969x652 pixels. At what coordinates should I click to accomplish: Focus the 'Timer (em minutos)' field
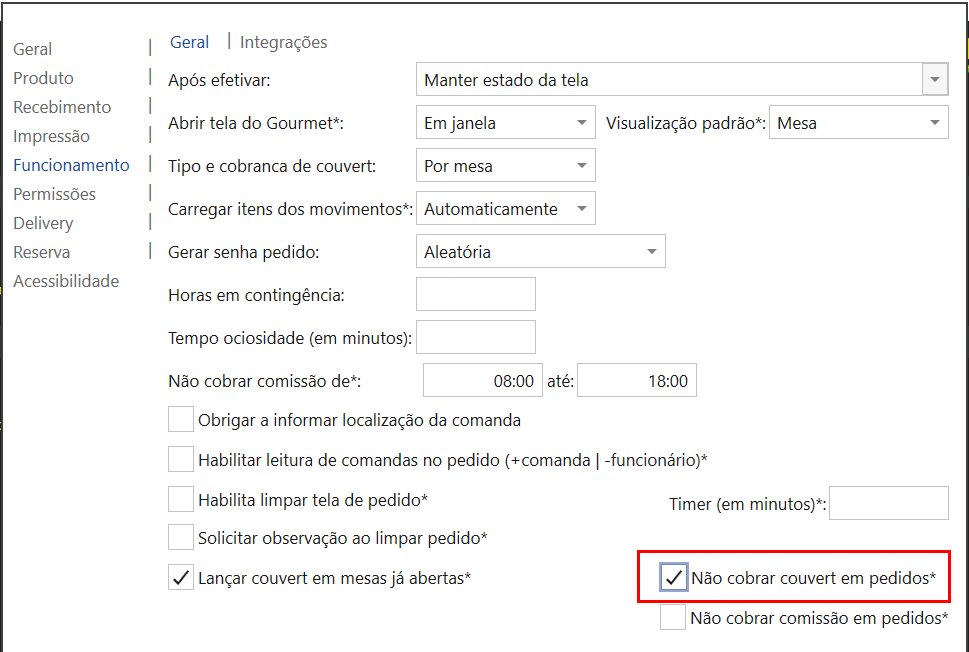point(888,503)
